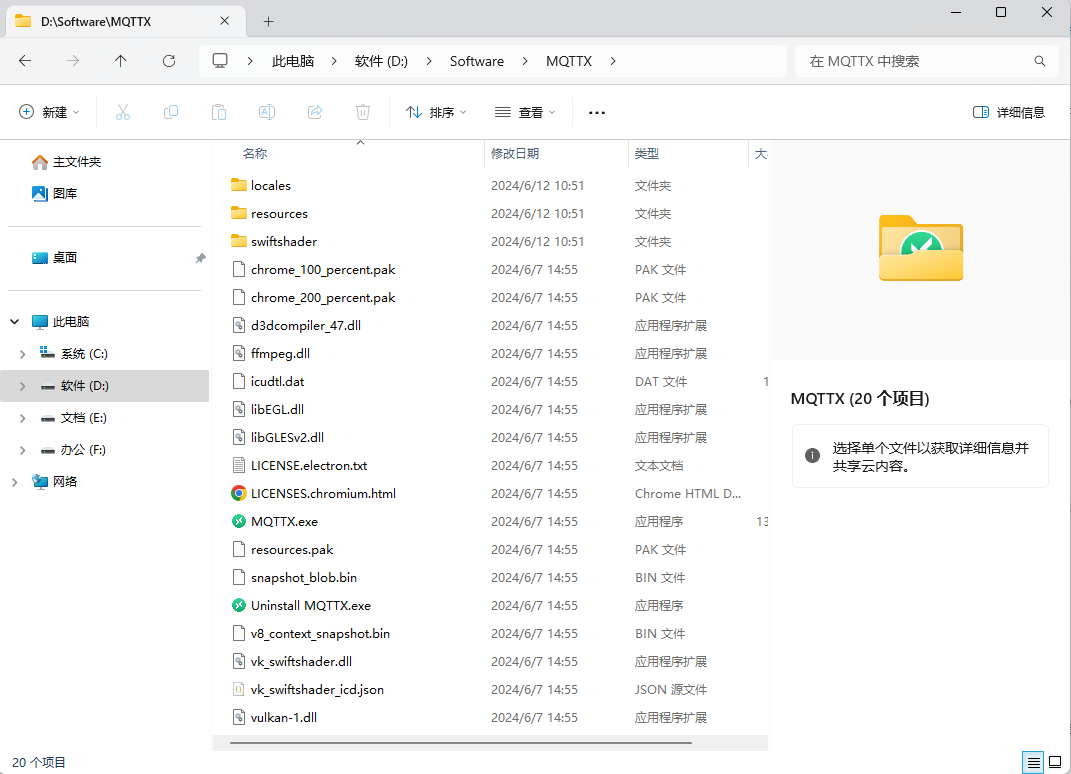Click the Rename icon in toolbar
The width and height of the screenshot is (1071, 774).
pyautogui.click(x=267, y=112)
